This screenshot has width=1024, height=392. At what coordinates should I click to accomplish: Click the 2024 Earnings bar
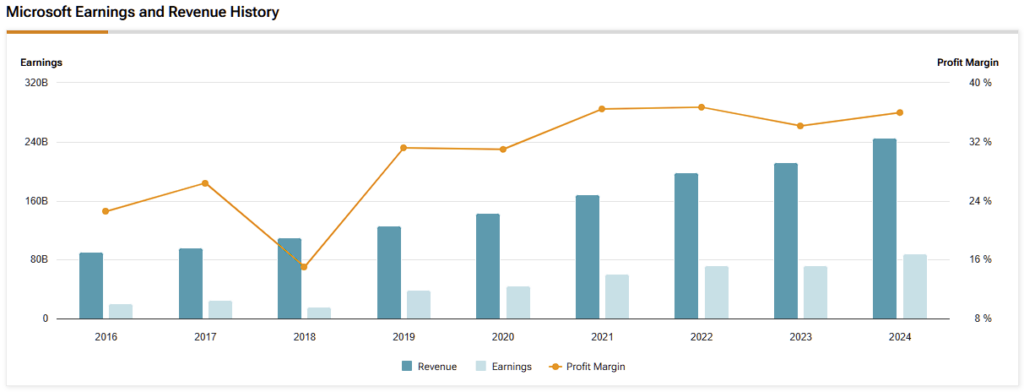(x=915, y=286)
